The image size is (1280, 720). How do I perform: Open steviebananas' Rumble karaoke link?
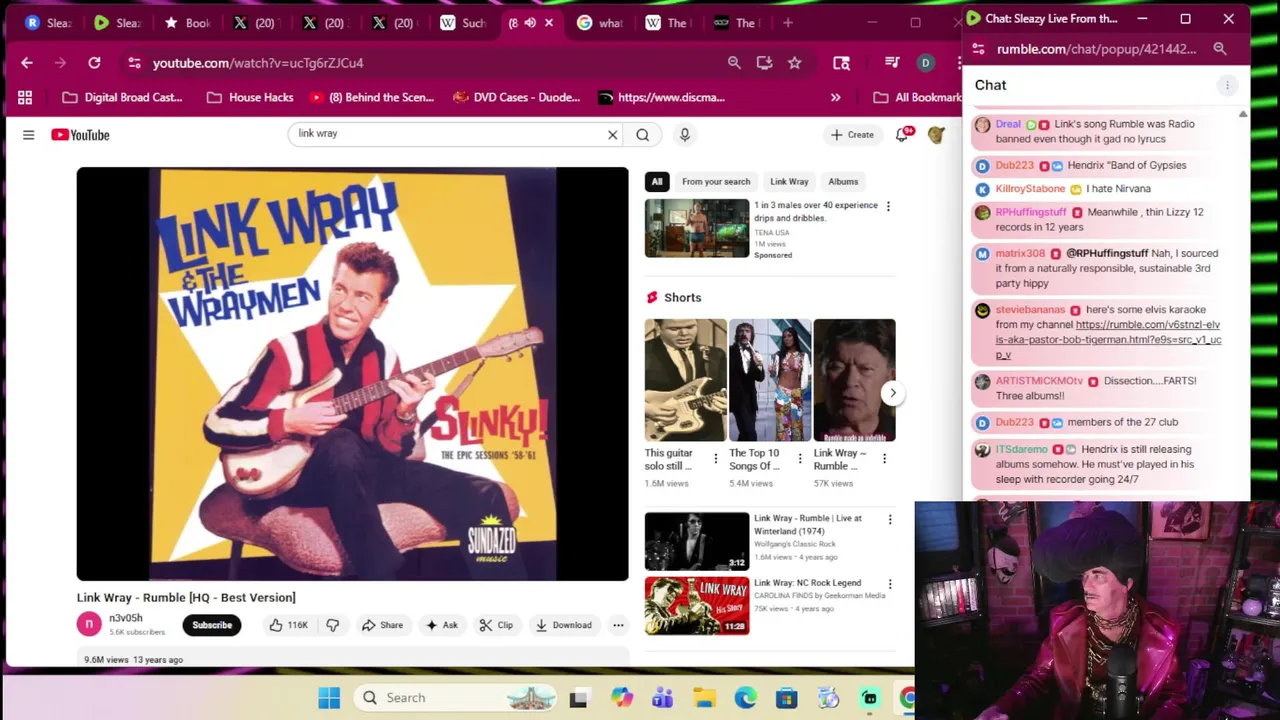pyautogui.click(x=1108, y=340)
